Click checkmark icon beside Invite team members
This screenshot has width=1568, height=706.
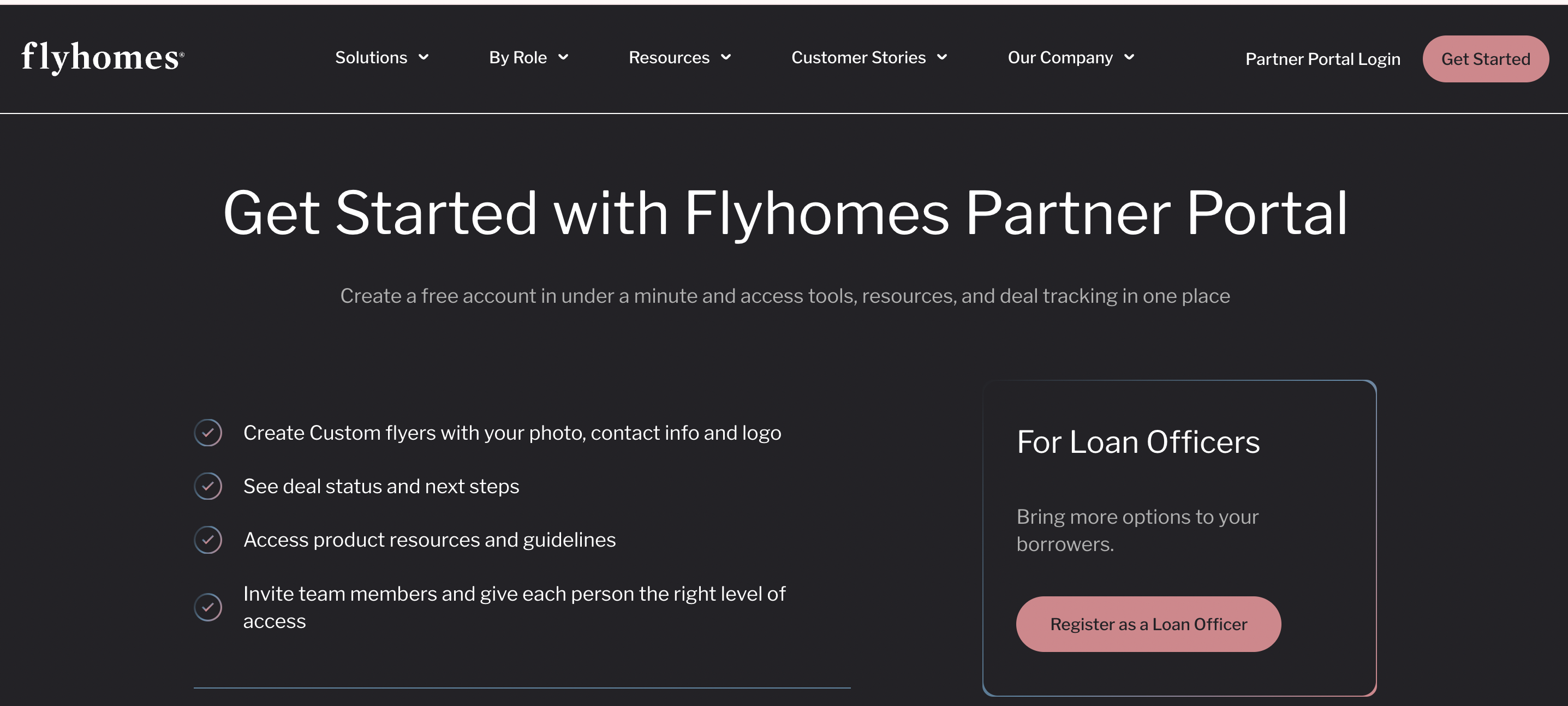click(x=208, y=607)
